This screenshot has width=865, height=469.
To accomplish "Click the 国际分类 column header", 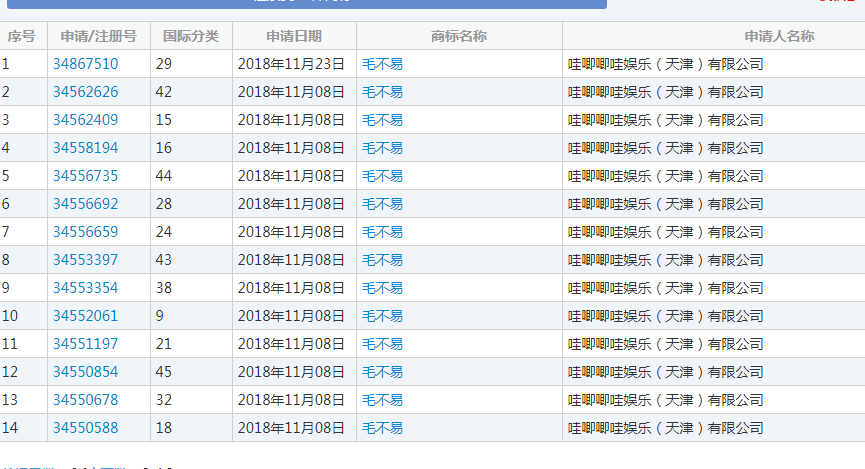I will point(191,36).
